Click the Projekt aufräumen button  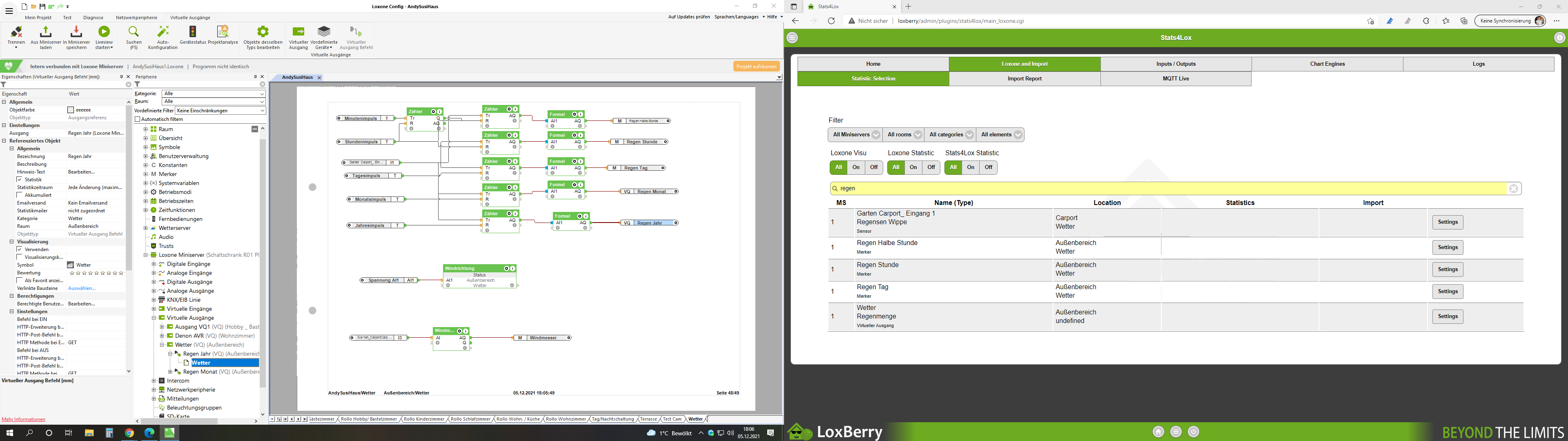757,67
